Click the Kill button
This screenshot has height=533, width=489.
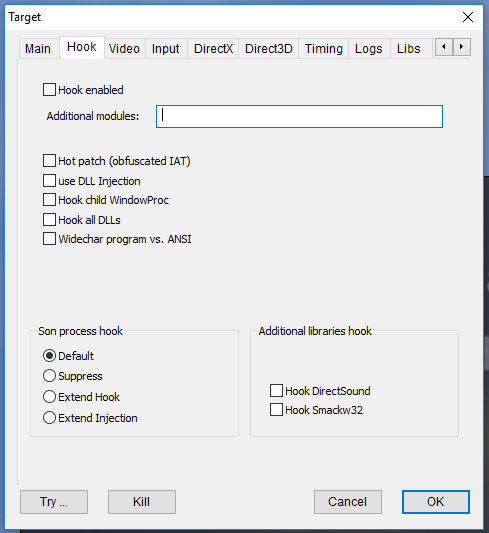pos(142,502)
